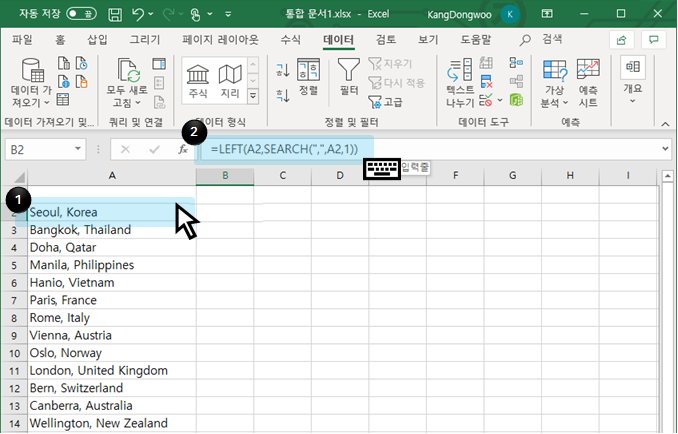678x434 pixels.
Task: Select row 7 header
Action: click(x=14, y=300)
